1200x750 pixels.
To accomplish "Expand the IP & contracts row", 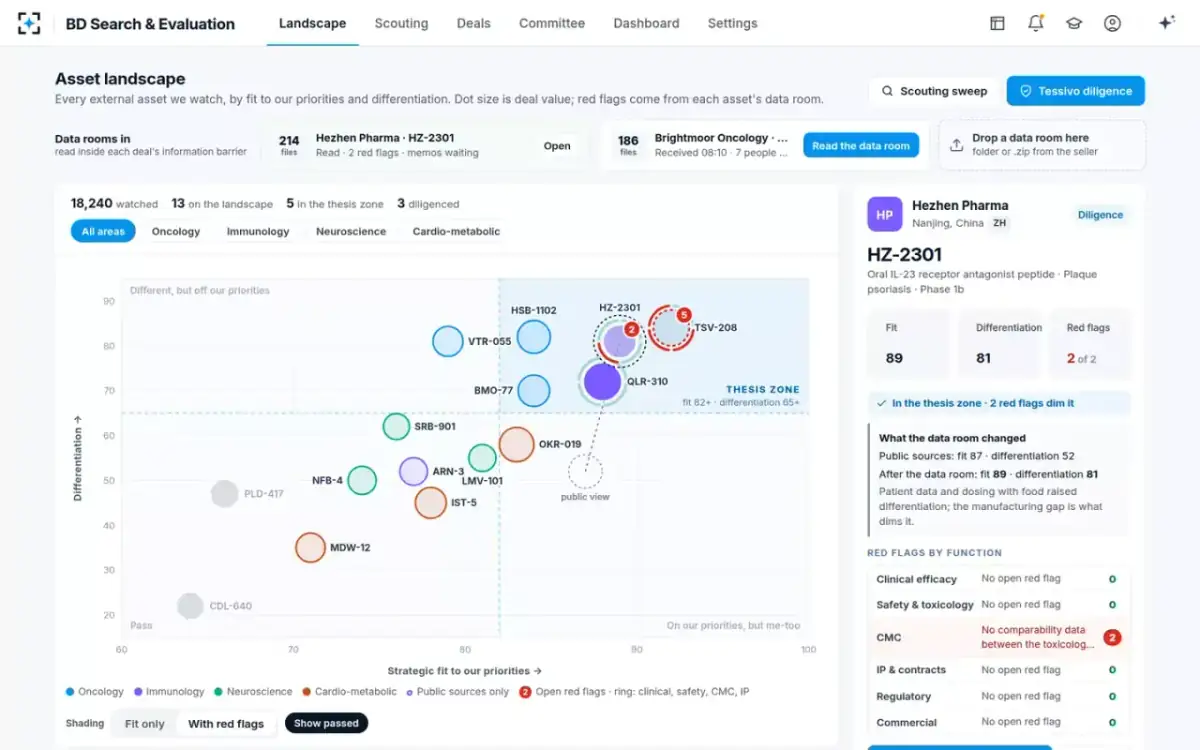I will (x=997, y=670).
